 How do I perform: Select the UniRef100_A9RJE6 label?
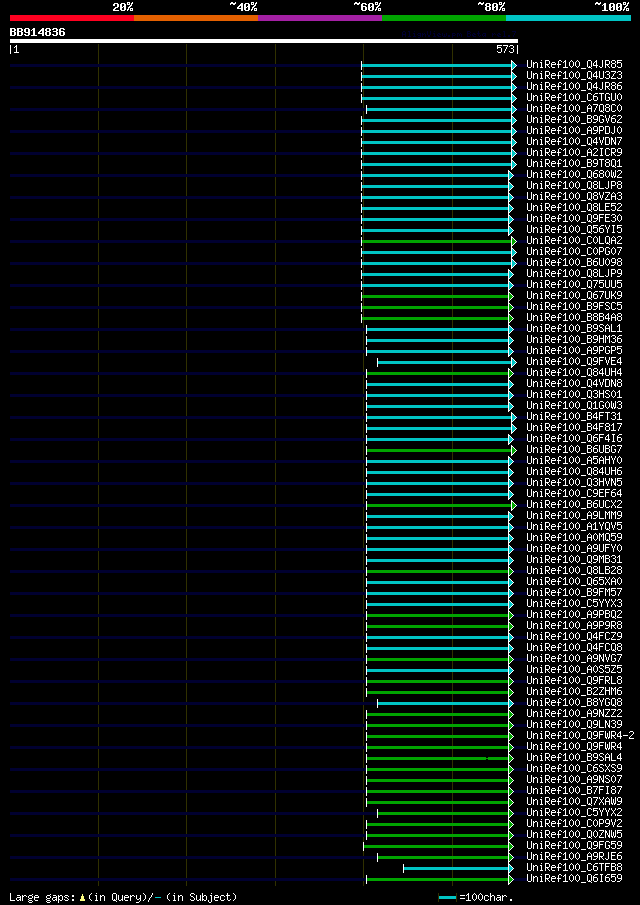pos(574,857)
